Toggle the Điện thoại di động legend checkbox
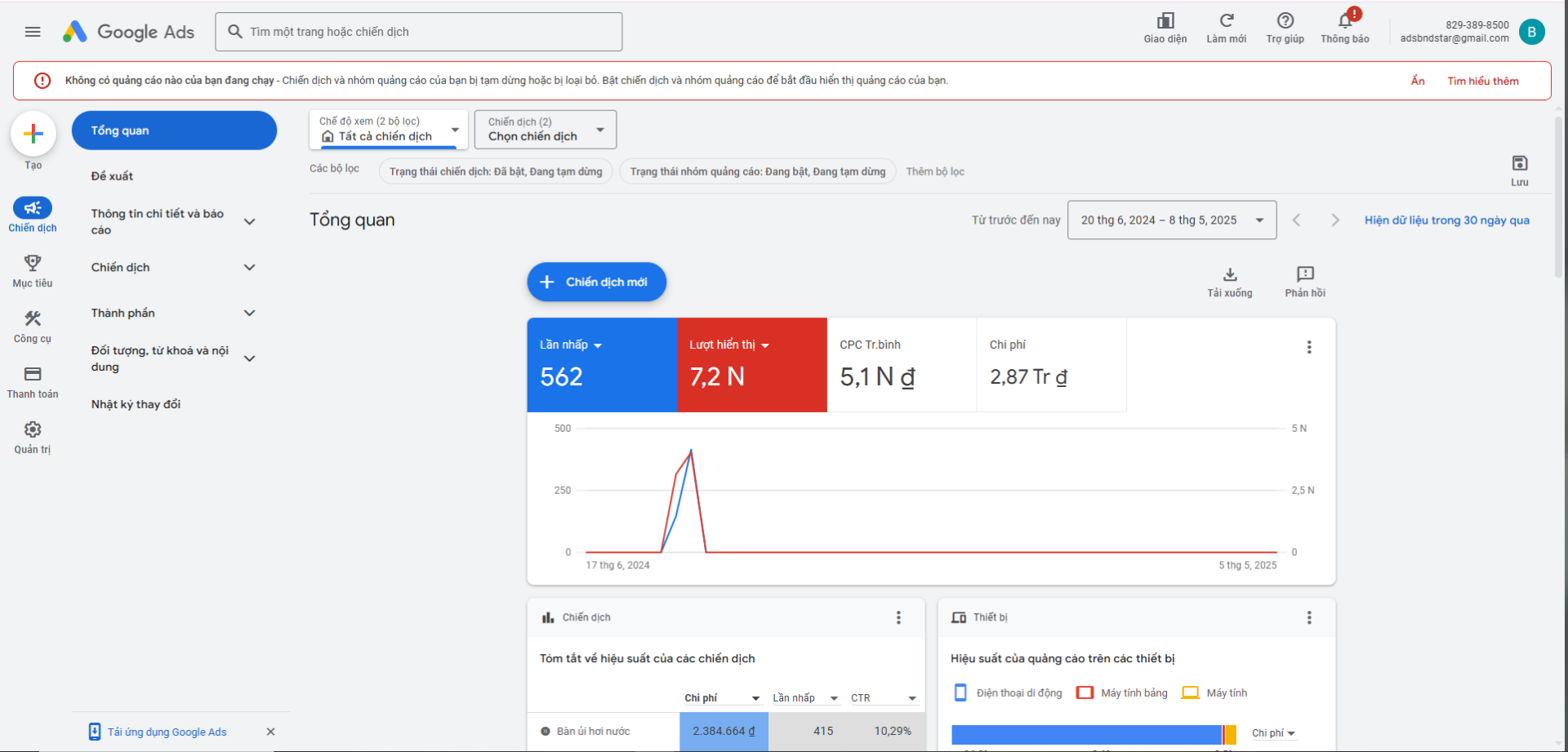The width and height of the screenshot is (1568, 752). 960,692
